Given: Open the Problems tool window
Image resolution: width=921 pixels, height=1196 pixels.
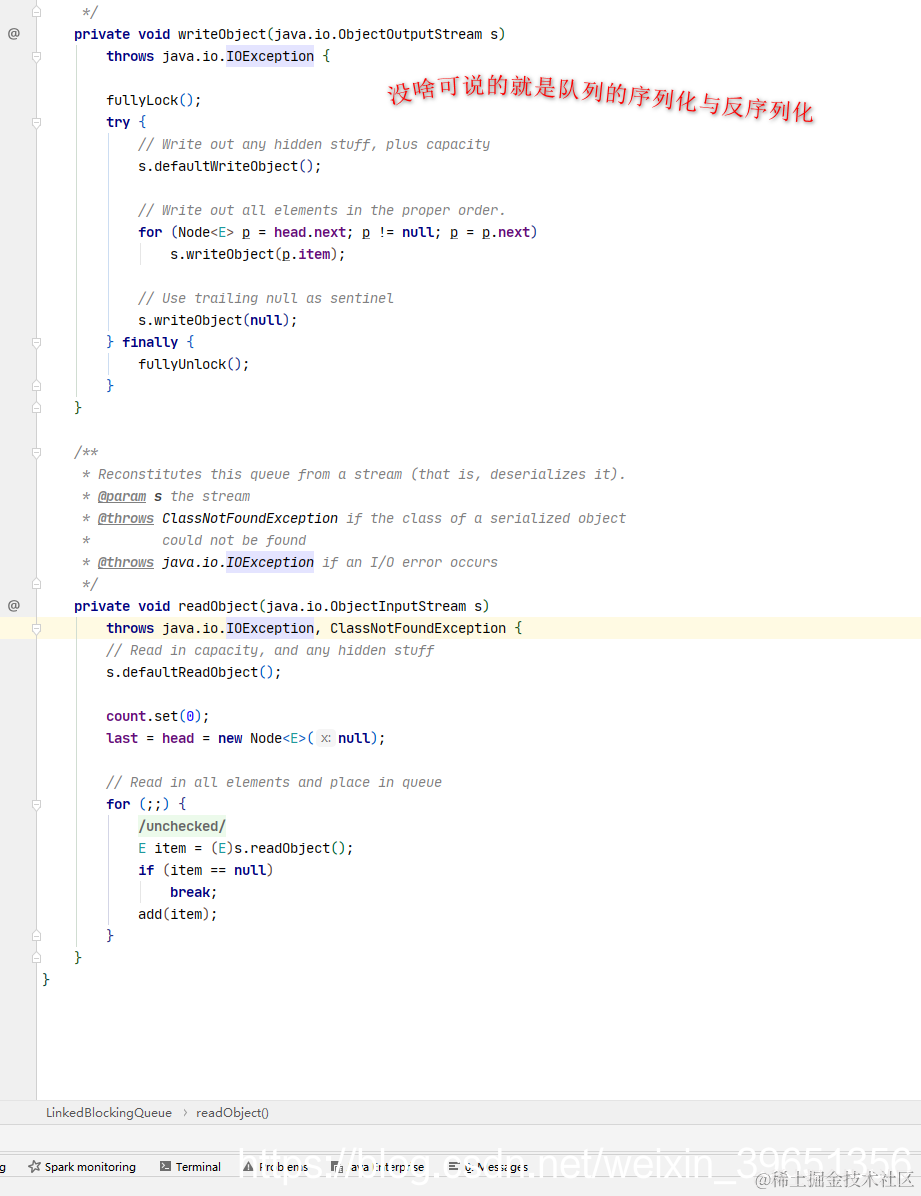Looking at the screenshot, I should click(x=275, y=1166).
